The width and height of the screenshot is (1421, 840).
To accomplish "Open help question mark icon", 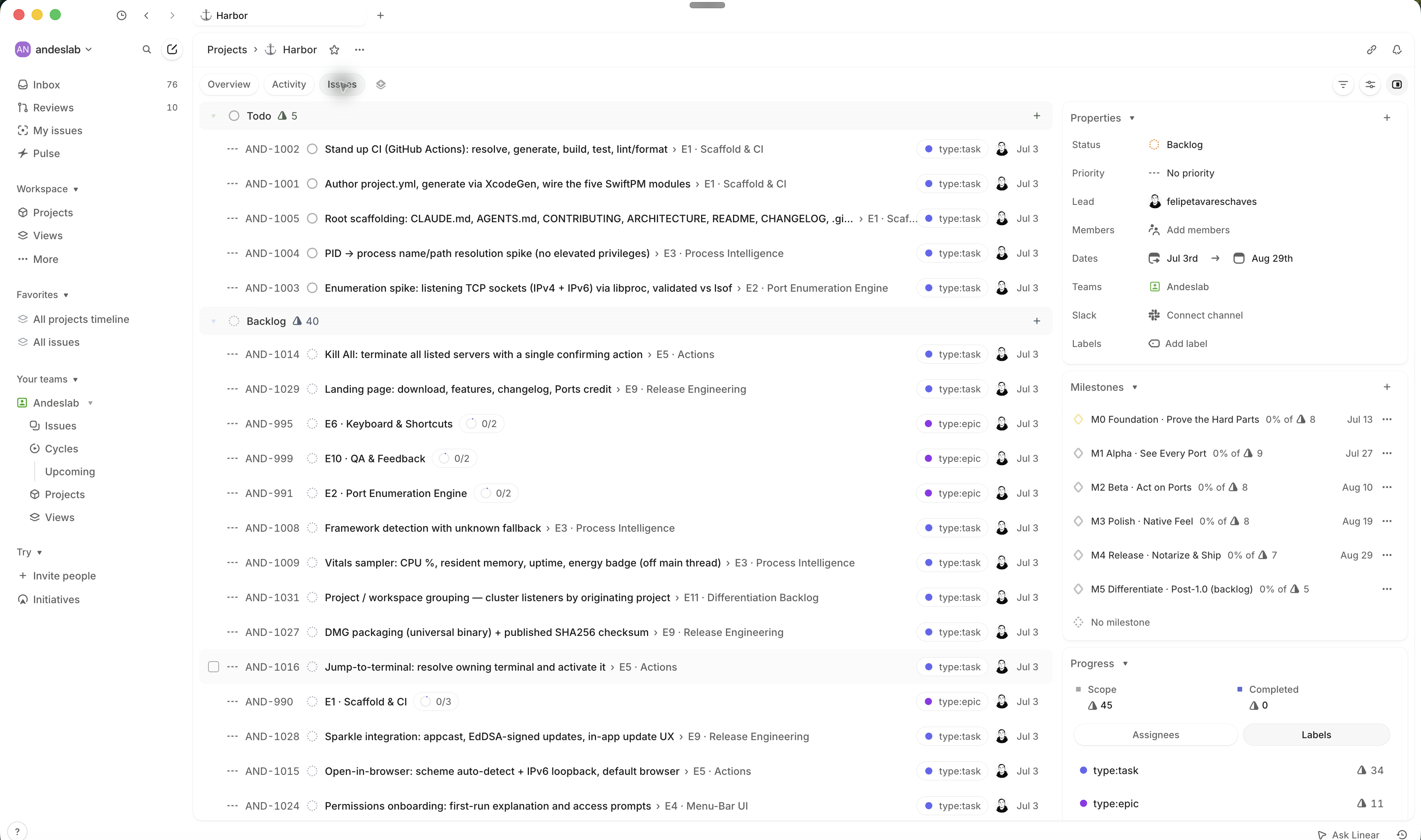I will click(17, 831).
